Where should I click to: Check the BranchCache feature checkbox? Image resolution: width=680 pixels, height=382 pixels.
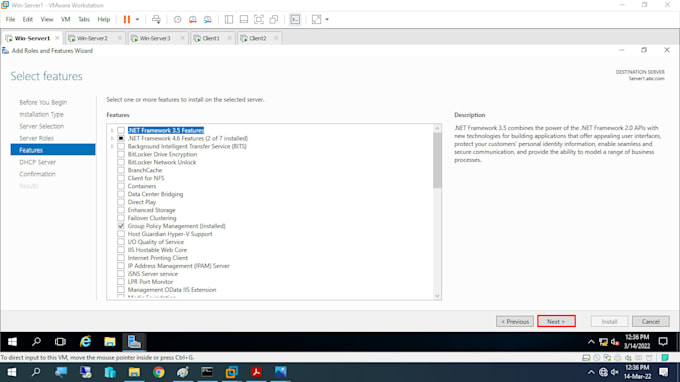click(x=121, y=170)
